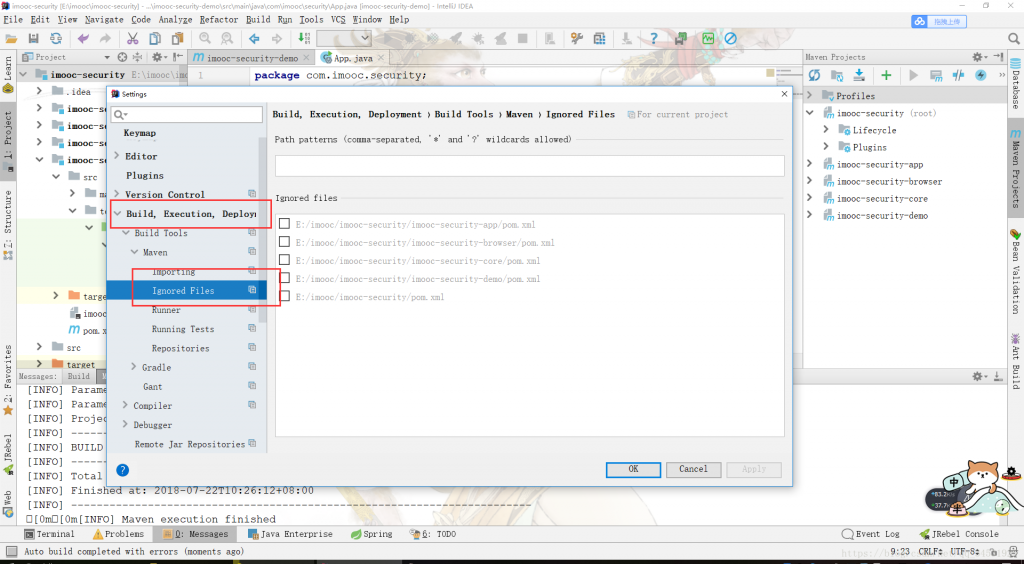The width and height of the screenshot is (1024, 564).
Task: Click Project panel gear icon
Action: [x=159, y=57]
